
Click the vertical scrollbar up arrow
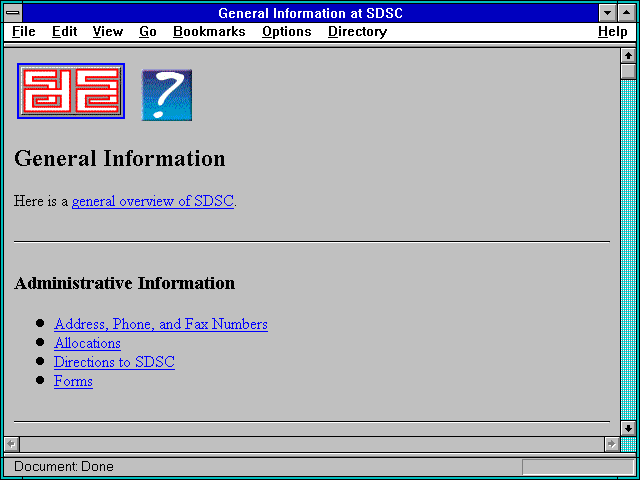(x=628, y=56)
